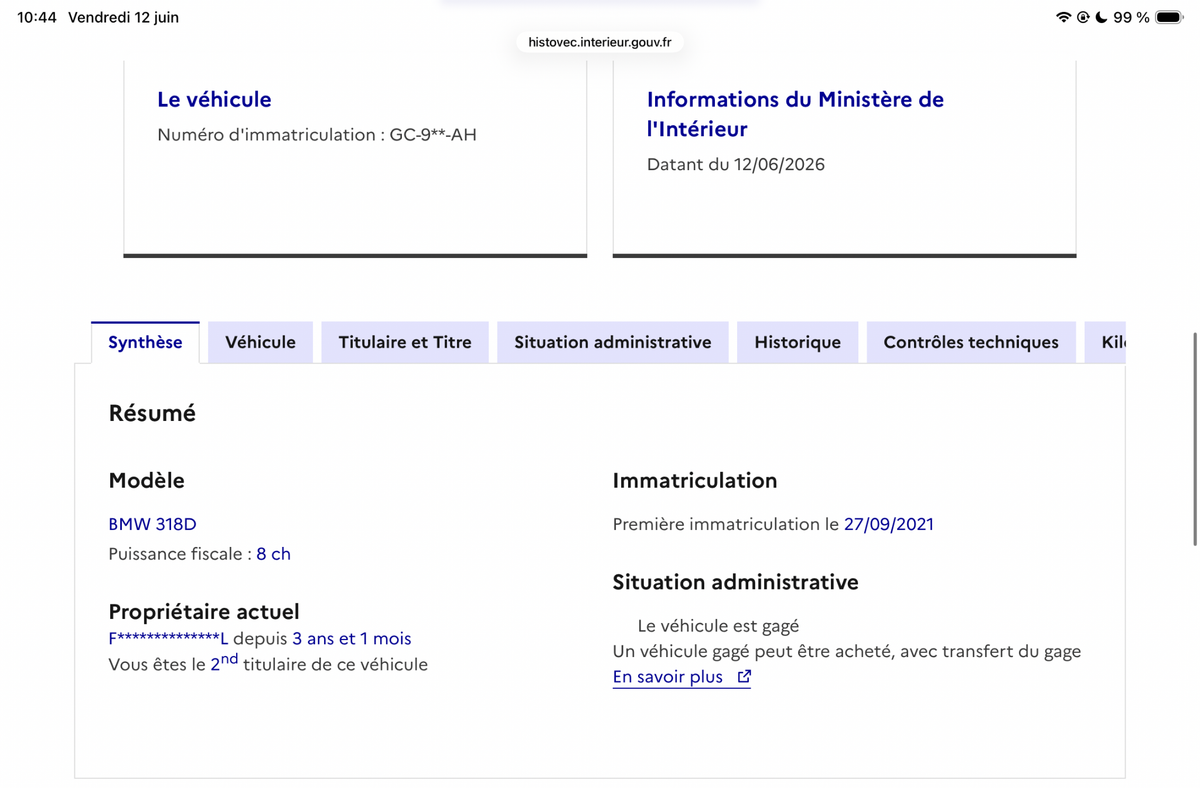Click the Datant du 12/06/2026 text
The height and width of the screenshot is (788, 1200).
(736, 165)
